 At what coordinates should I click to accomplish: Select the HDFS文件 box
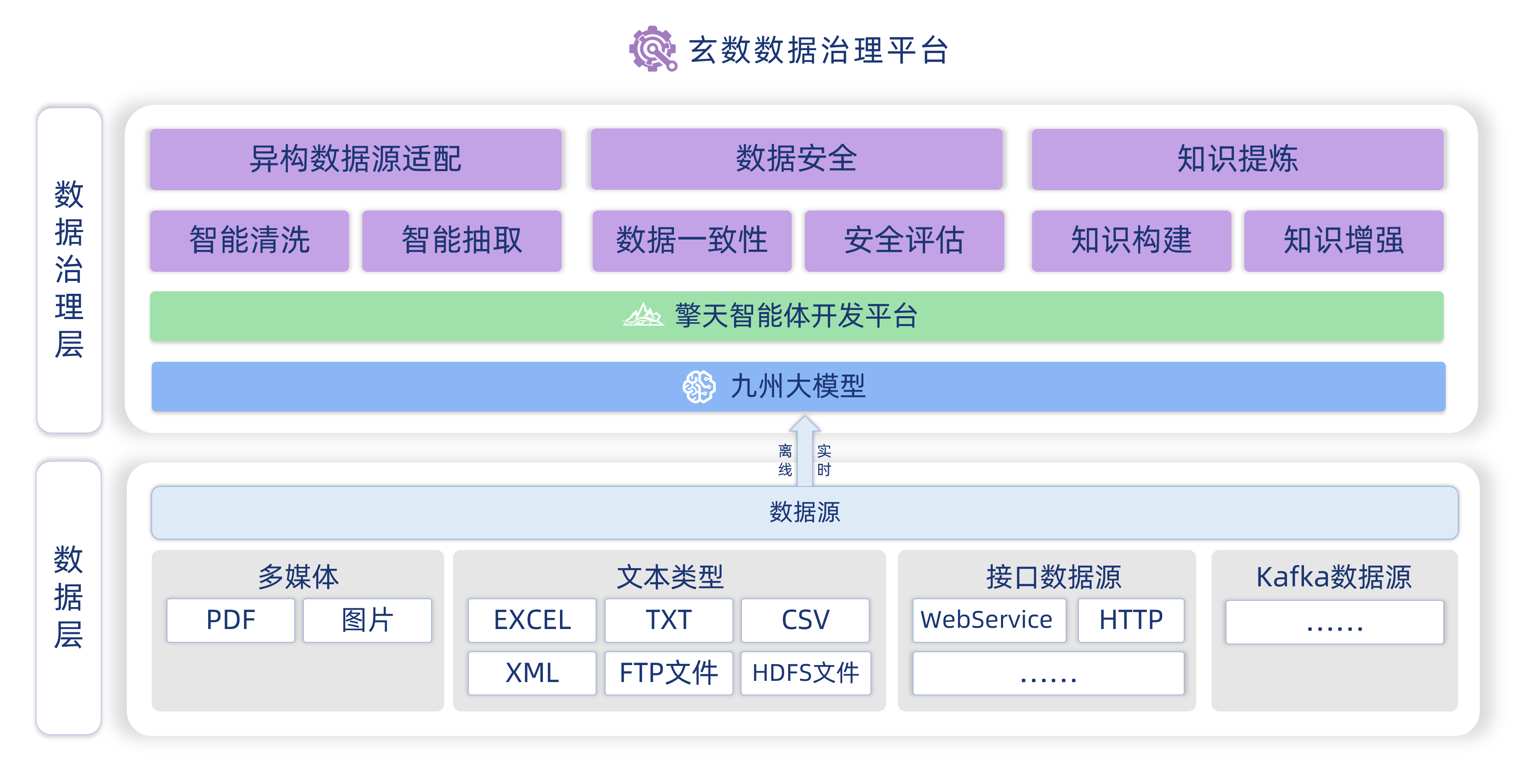(805, 673)
